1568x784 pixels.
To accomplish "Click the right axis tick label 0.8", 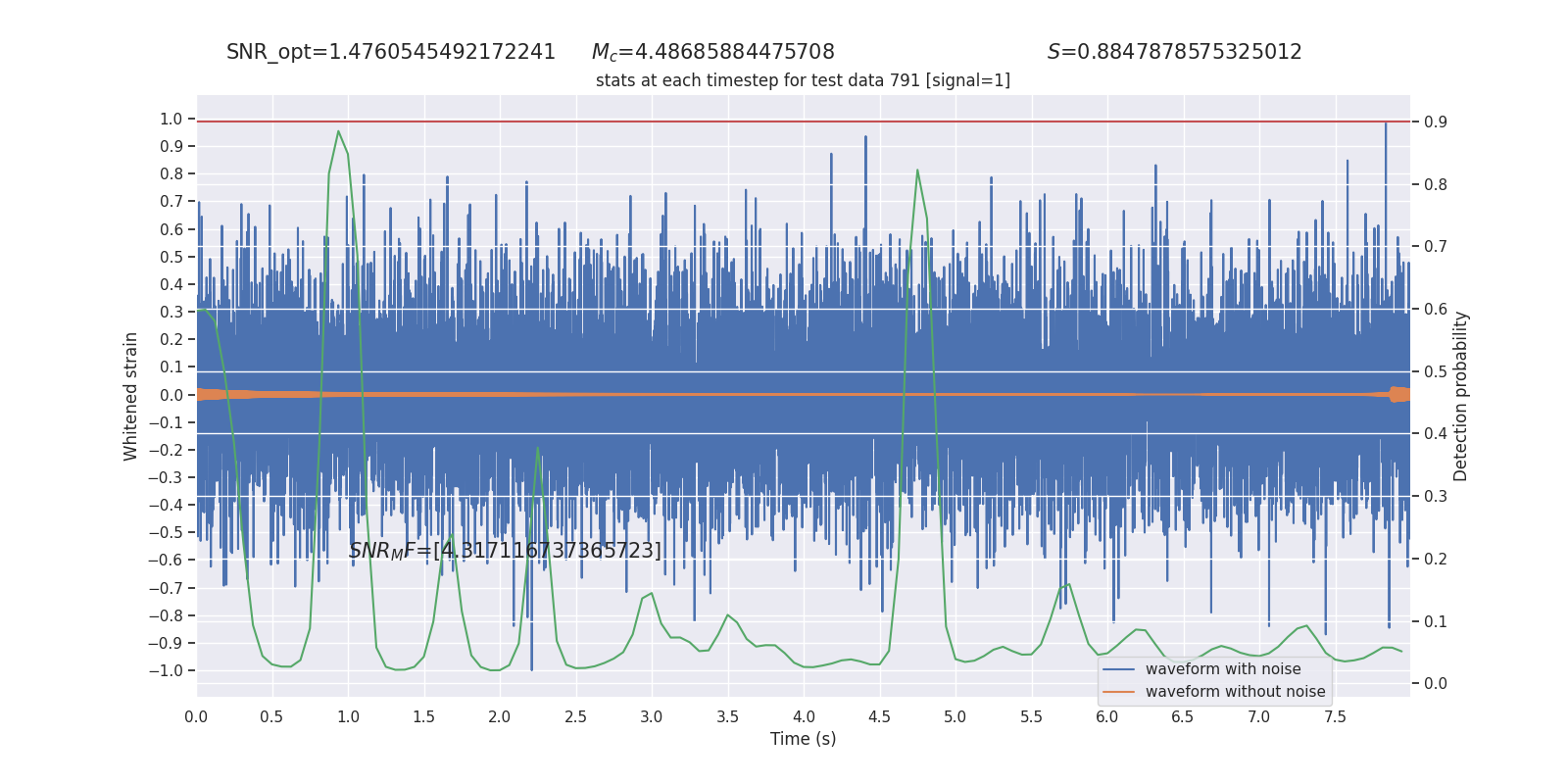I will click(x=1436, y=184).
